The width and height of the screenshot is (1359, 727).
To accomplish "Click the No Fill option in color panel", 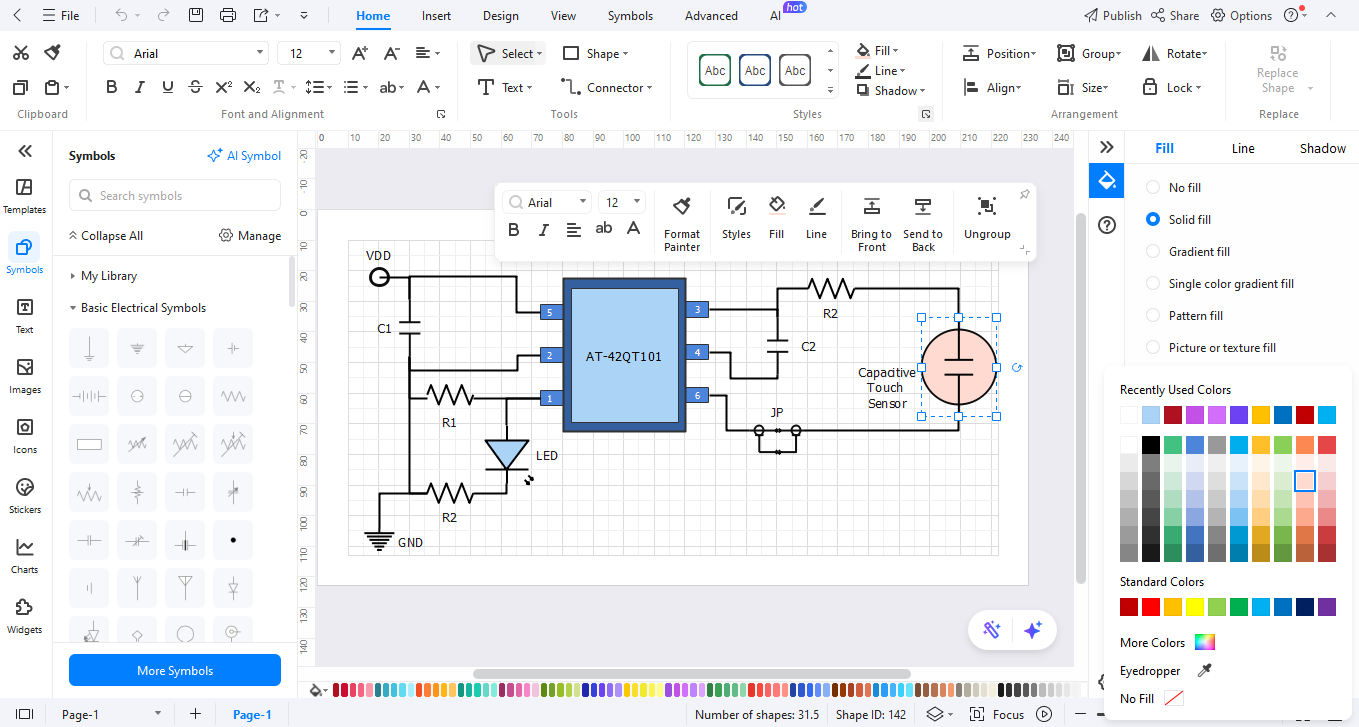I will (x=1152, y=698).
